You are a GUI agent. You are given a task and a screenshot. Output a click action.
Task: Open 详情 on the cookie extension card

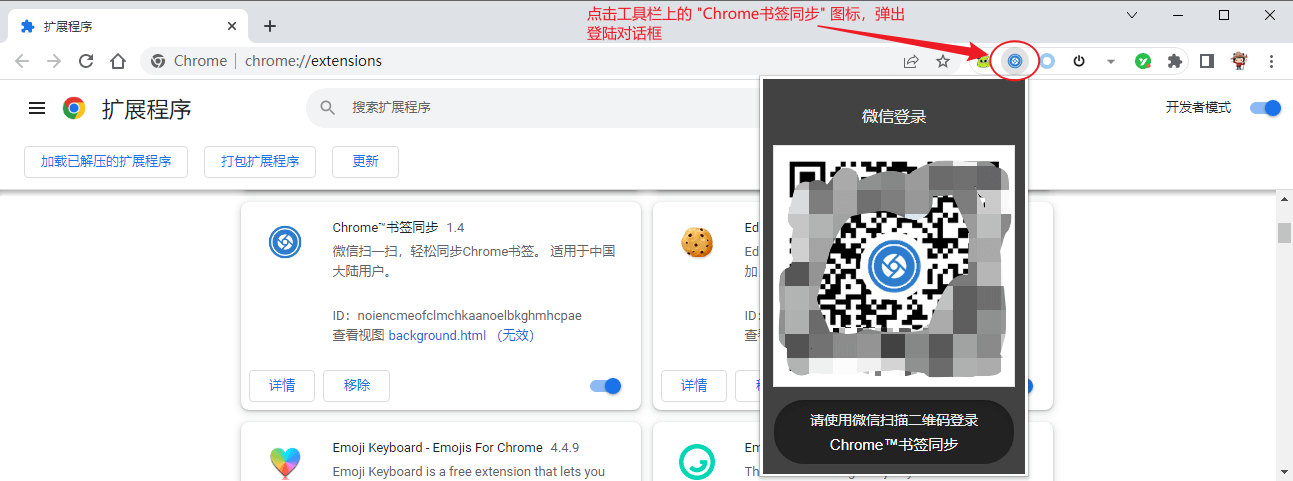[694, 385]
